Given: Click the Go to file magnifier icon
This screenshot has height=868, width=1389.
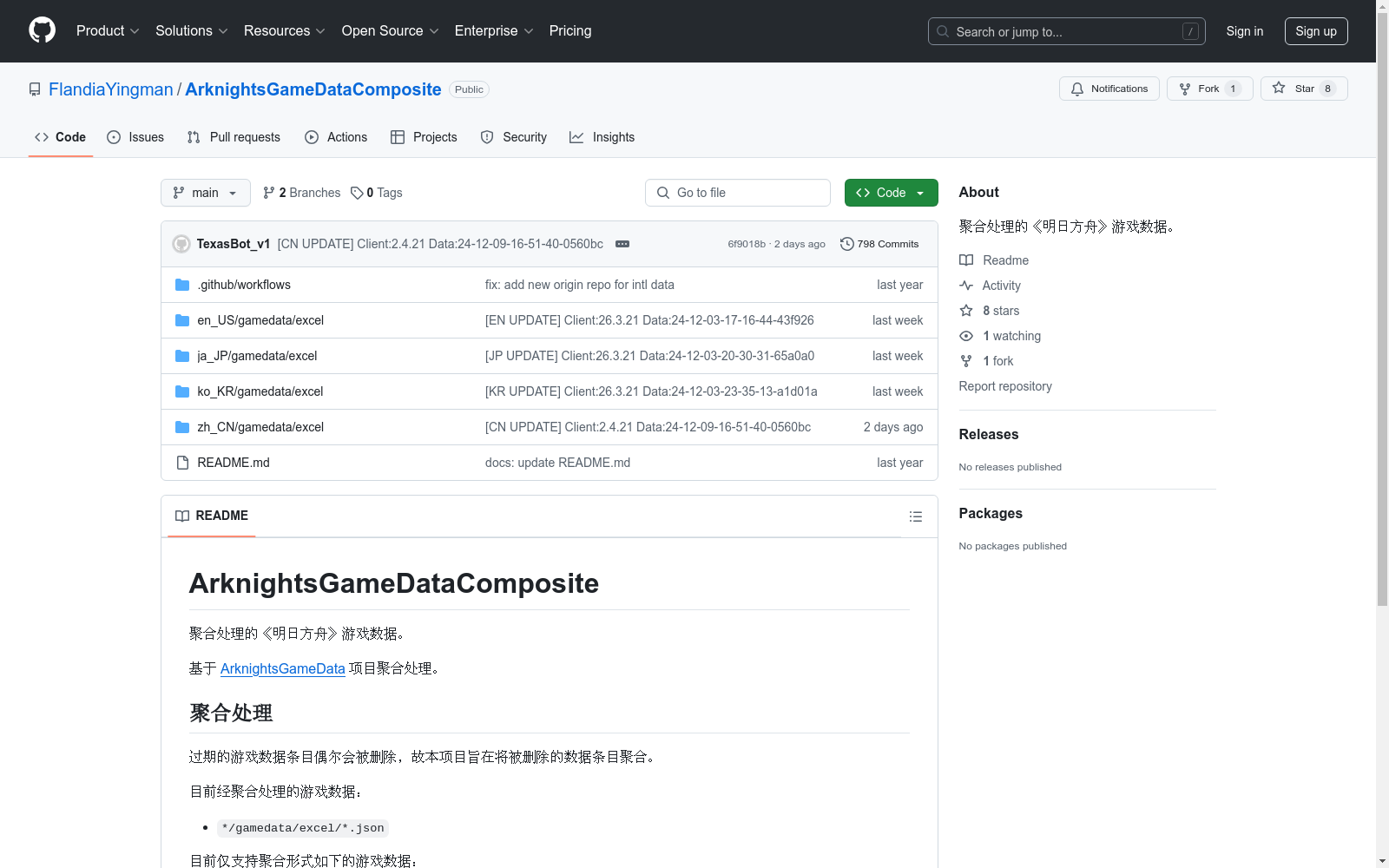Looking at the screenshot, I should pyautogui.click(x=663, y=193).
